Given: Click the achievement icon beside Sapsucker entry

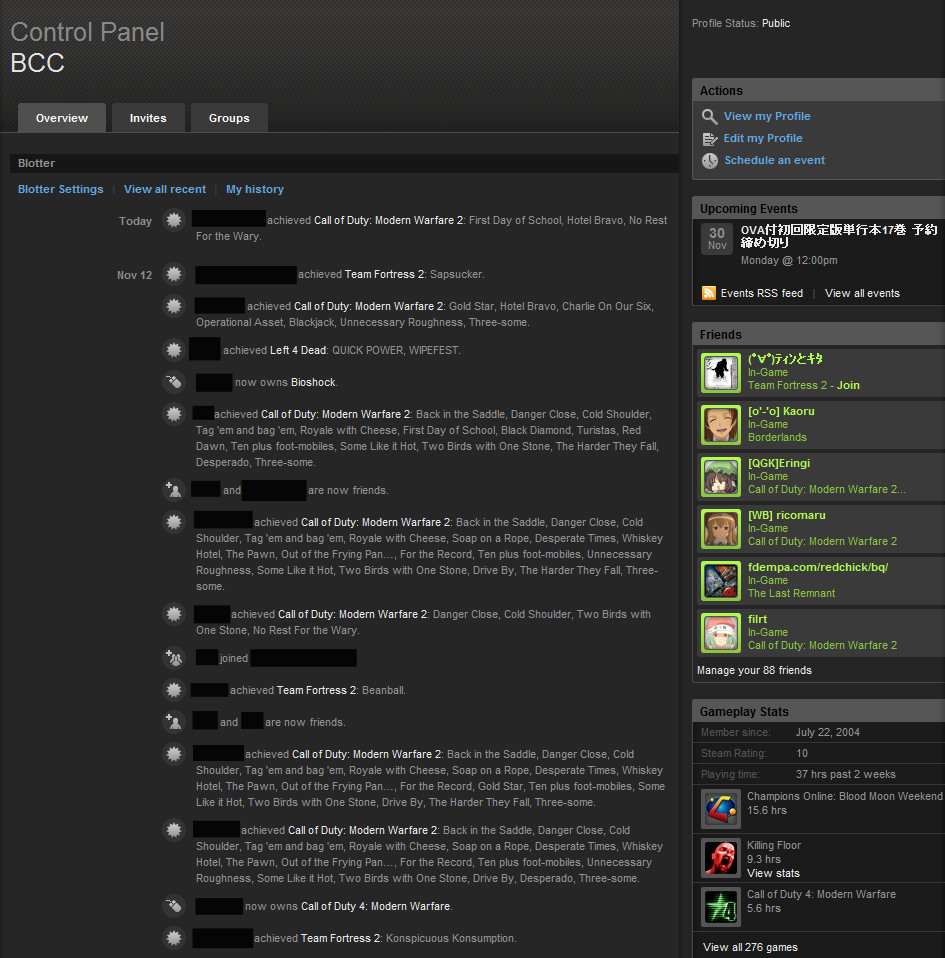Looking at the screenshot, I should click(174, 274).
